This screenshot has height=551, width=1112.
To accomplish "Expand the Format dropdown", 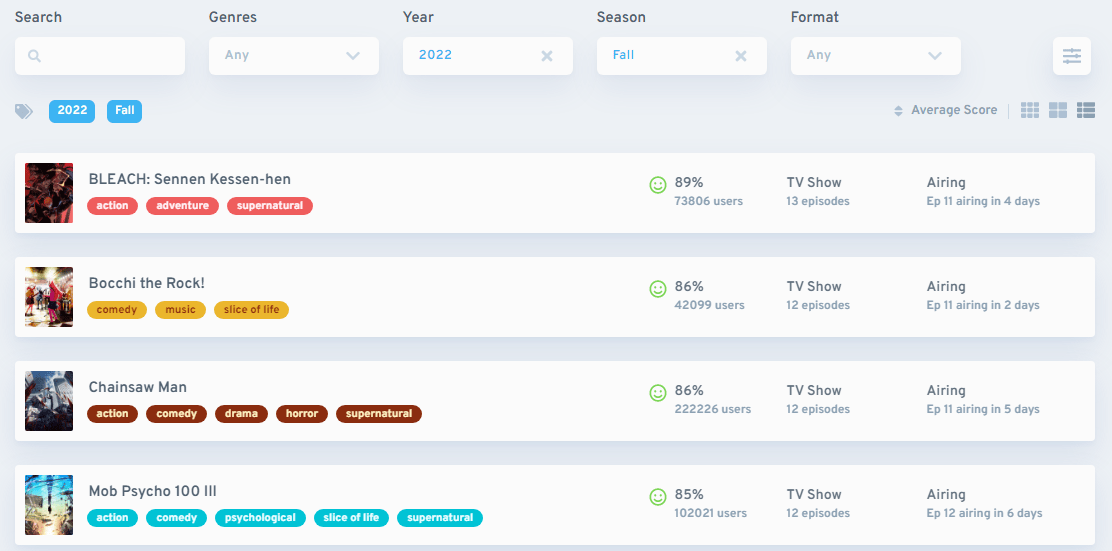I will click(x=876, y=56).
